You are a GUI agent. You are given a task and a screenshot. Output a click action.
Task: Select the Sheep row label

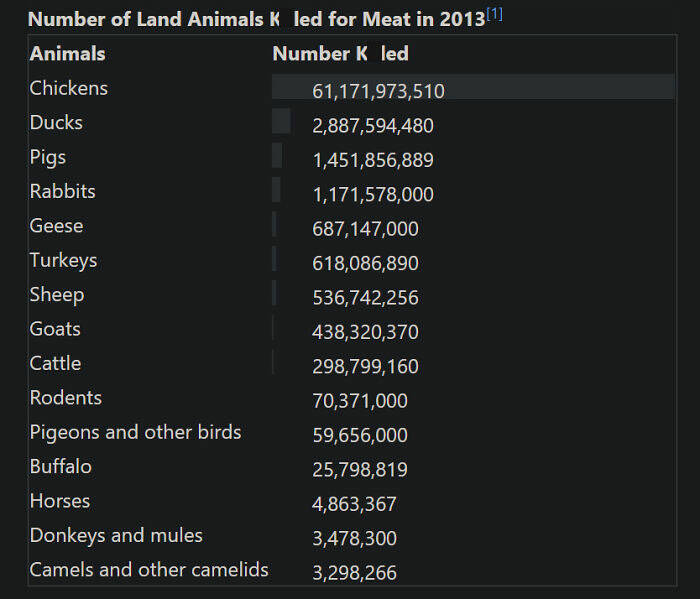coord(57,295)
